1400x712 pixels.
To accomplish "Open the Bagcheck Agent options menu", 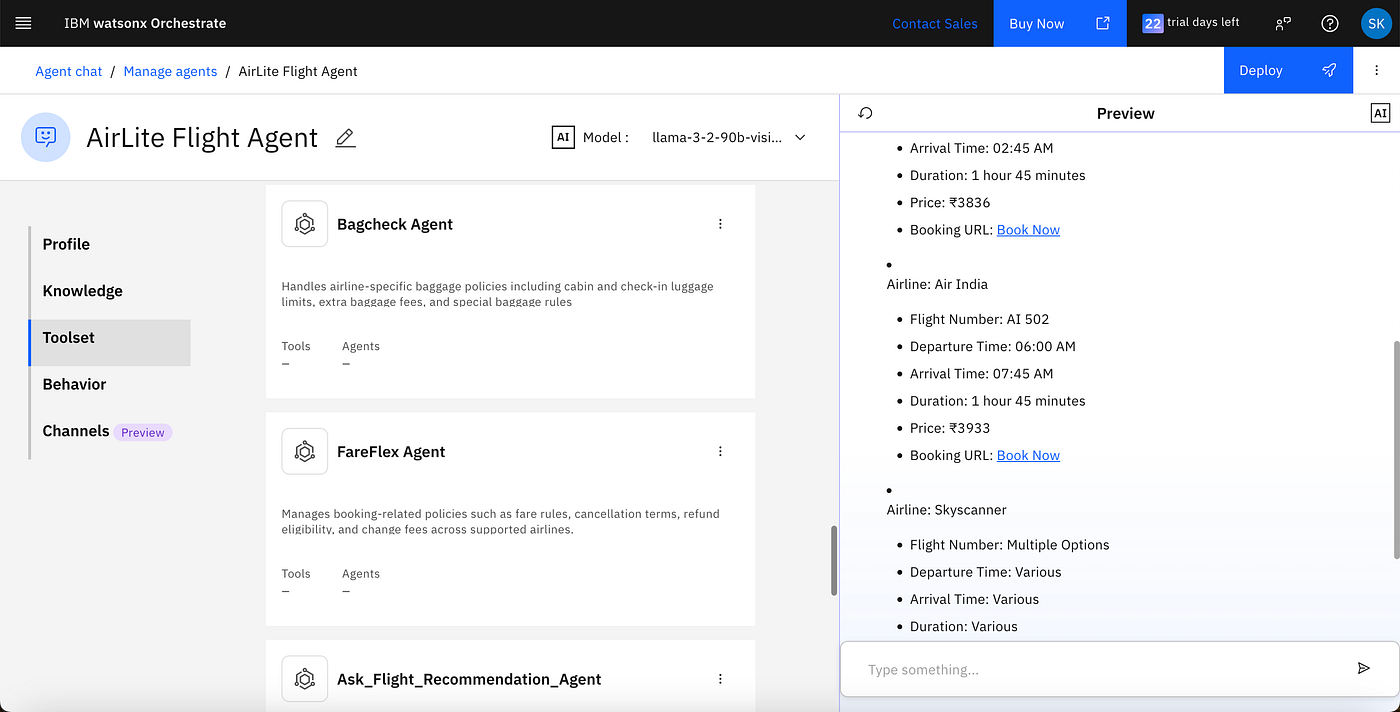I will (720, 224).
